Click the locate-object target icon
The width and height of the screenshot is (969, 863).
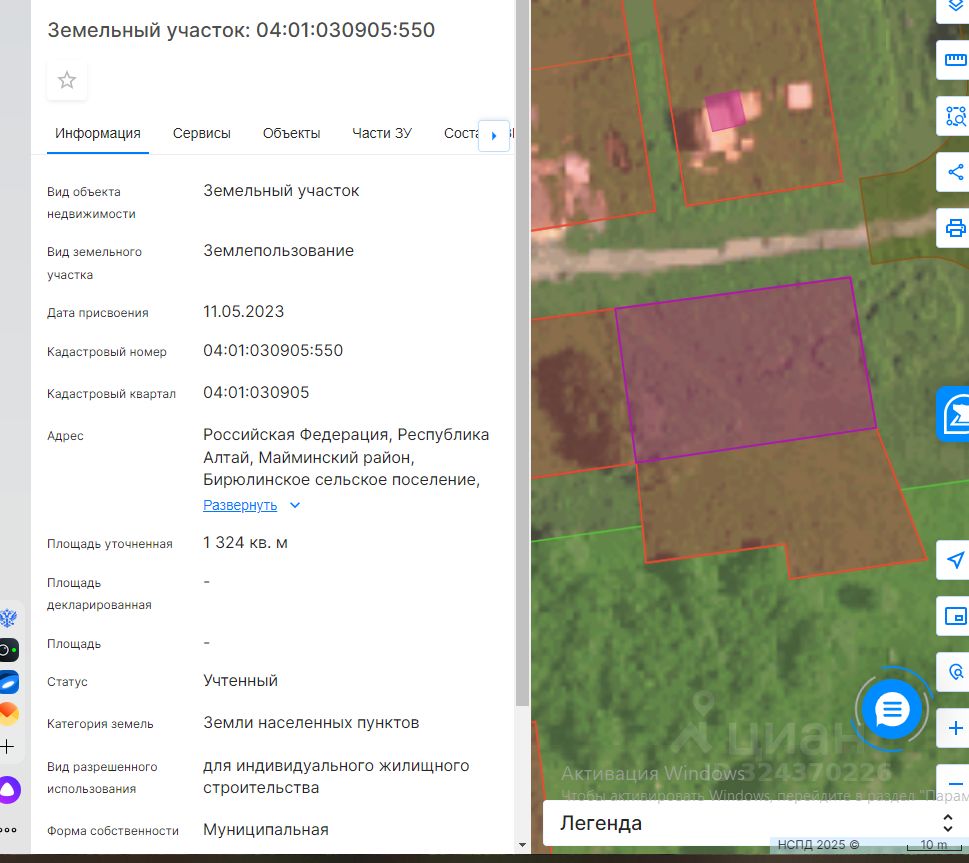click(954, 672)
